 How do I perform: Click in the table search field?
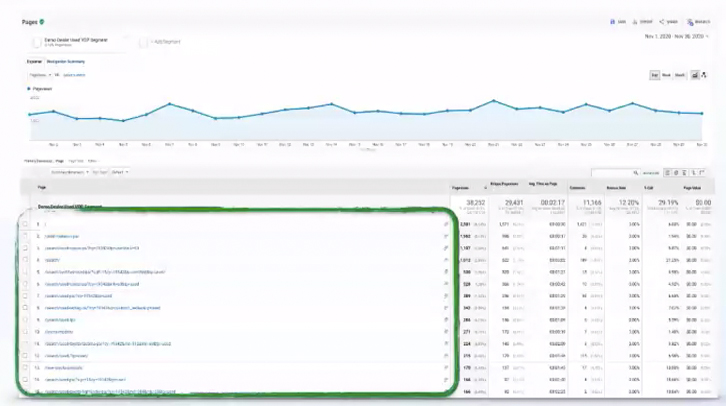click(x=612, y=173)
